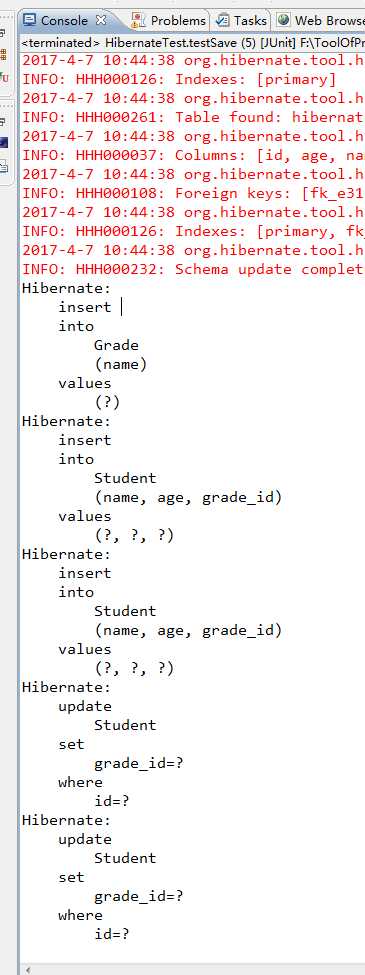The height and width of the screenshot is (975, 365).
Task: Click the Problems tab warning icon
Action: click(139, 20)
